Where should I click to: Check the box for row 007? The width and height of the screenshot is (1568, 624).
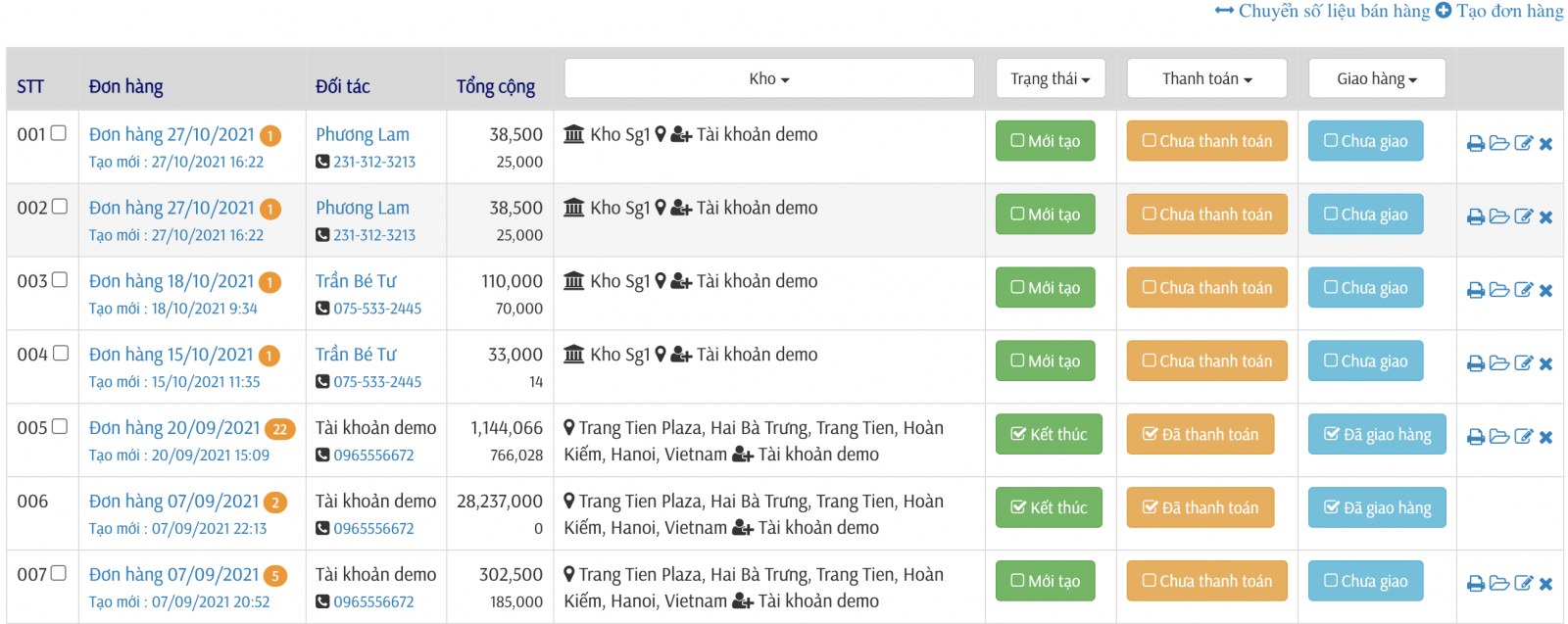click(59, 574)
